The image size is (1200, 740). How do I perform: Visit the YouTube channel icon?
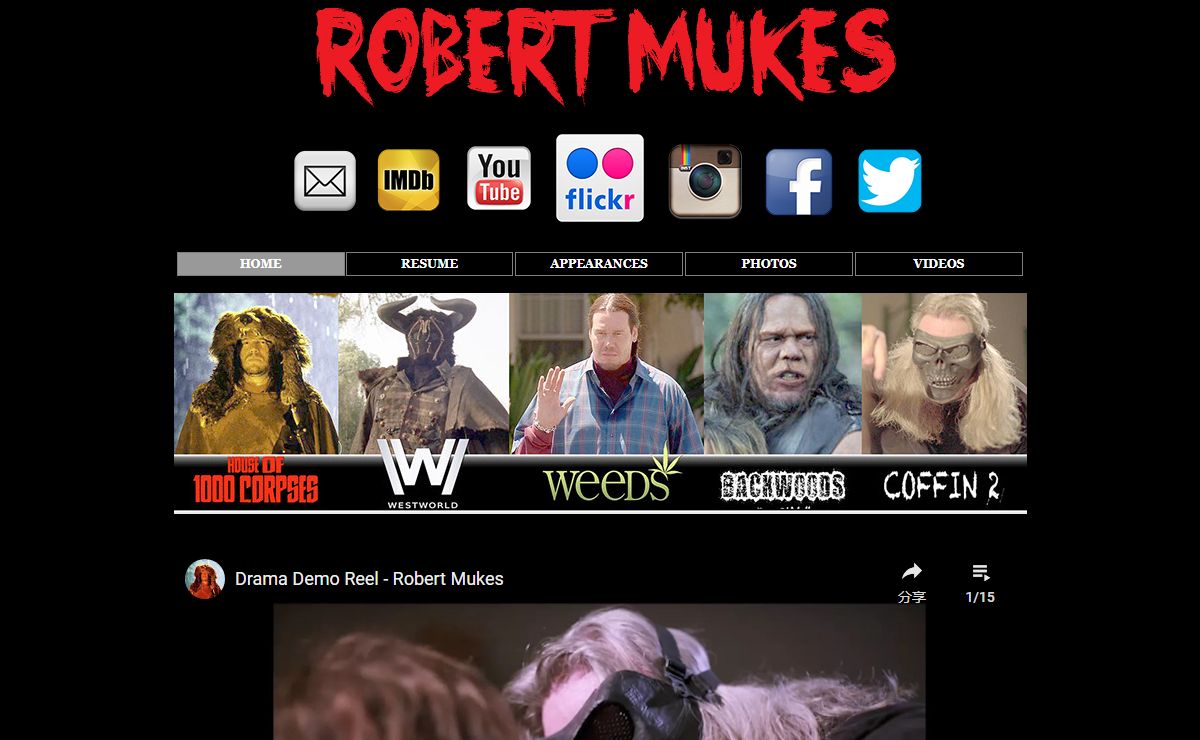pyautogui.click(x=499, y=178)
